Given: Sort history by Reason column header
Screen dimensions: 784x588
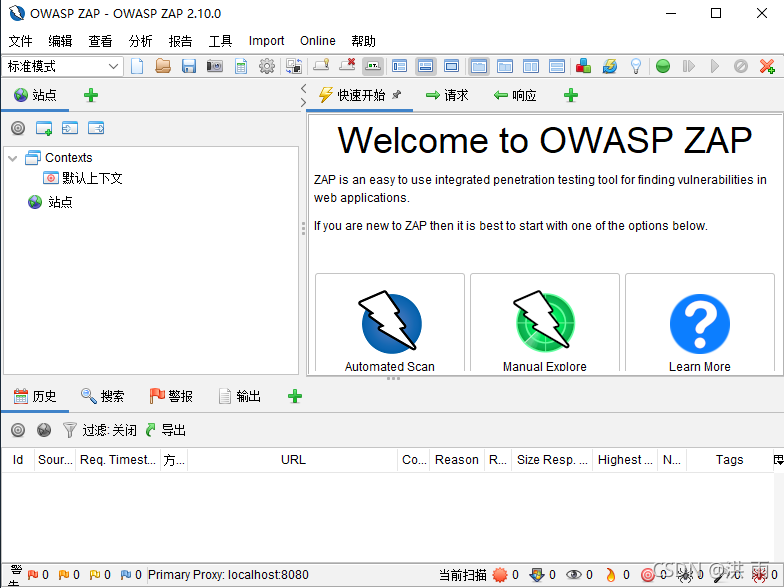Looking at the screenshot, I should point(456,460).
